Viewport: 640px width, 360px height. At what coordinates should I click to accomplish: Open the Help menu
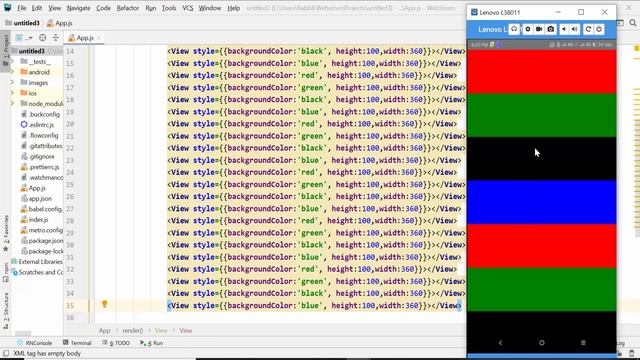[x=233, y=8]
